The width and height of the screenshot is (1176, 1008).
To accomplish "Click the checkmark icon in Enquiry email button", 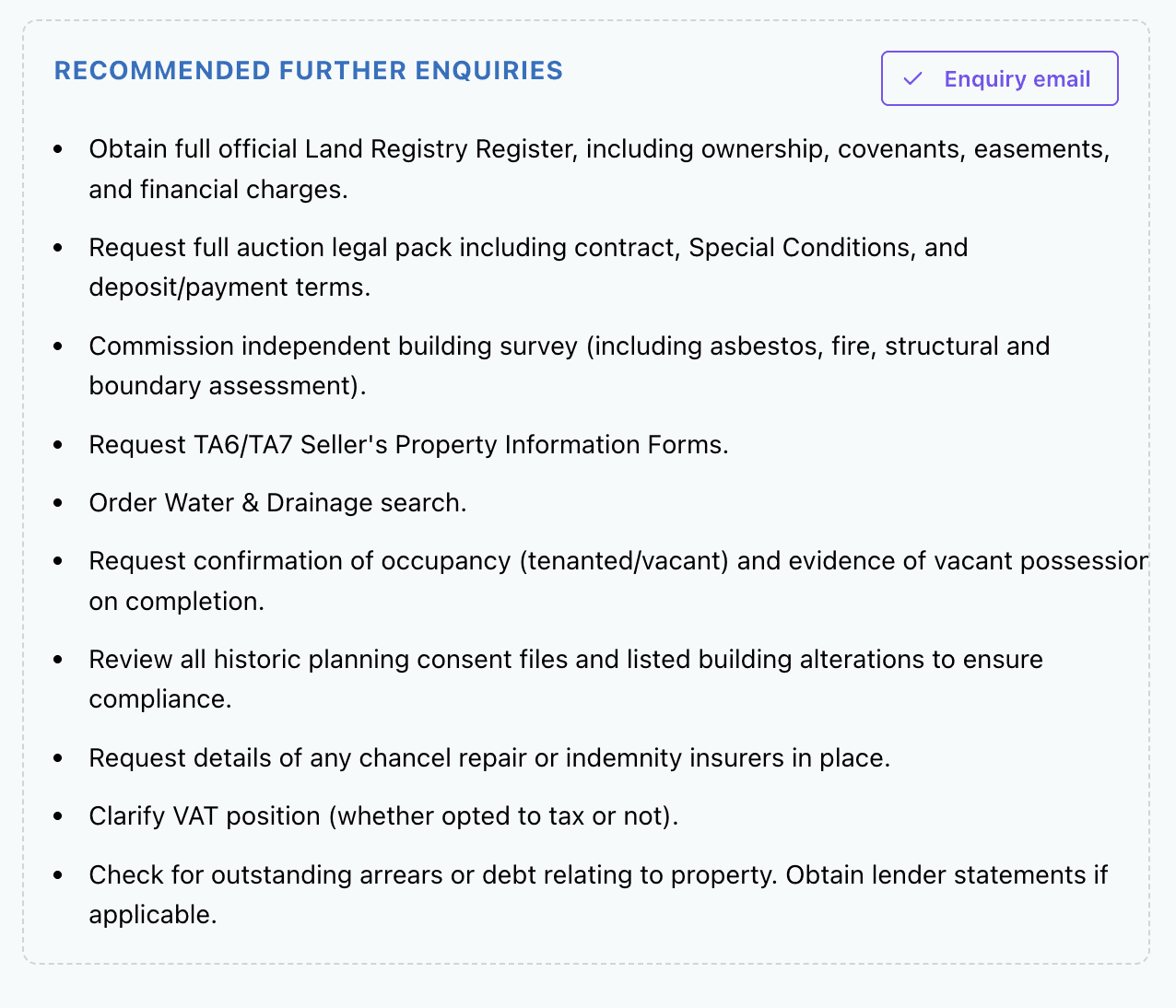I will (913, 79).
